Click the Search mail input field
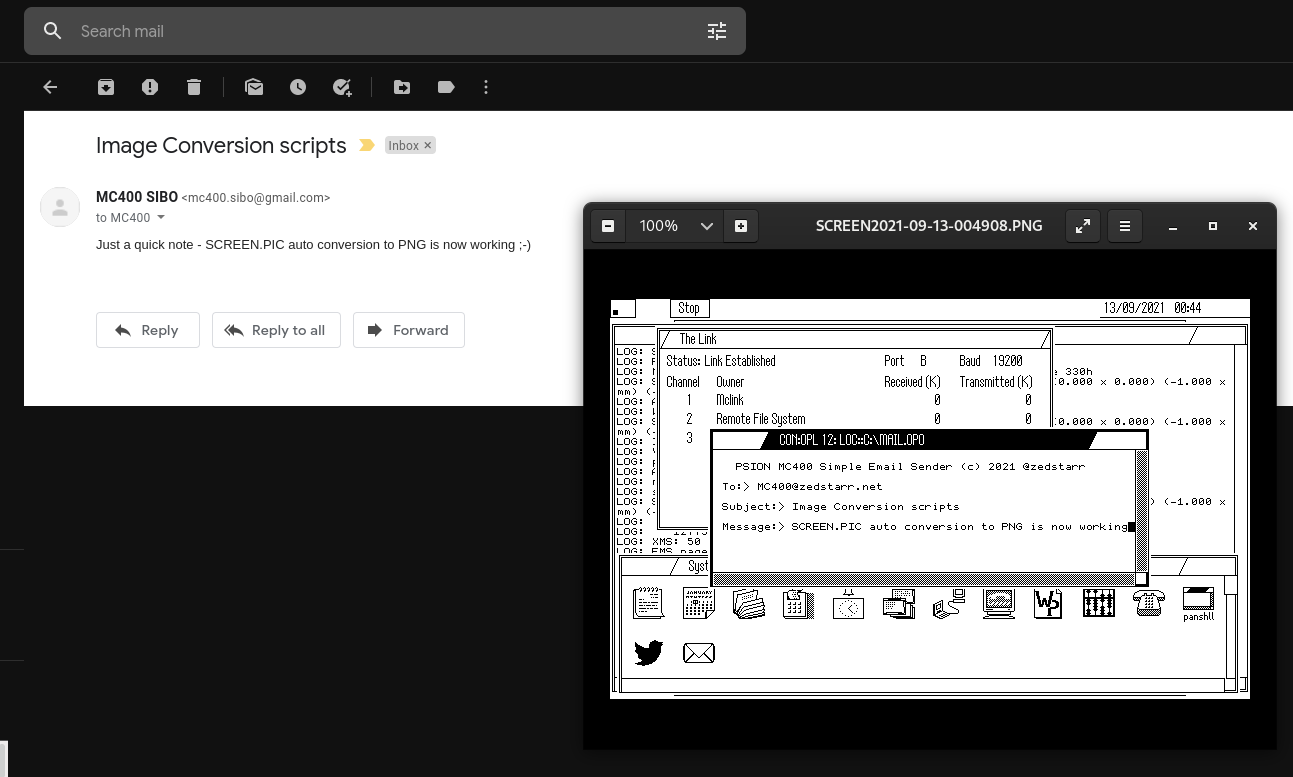 coord(380,32)
